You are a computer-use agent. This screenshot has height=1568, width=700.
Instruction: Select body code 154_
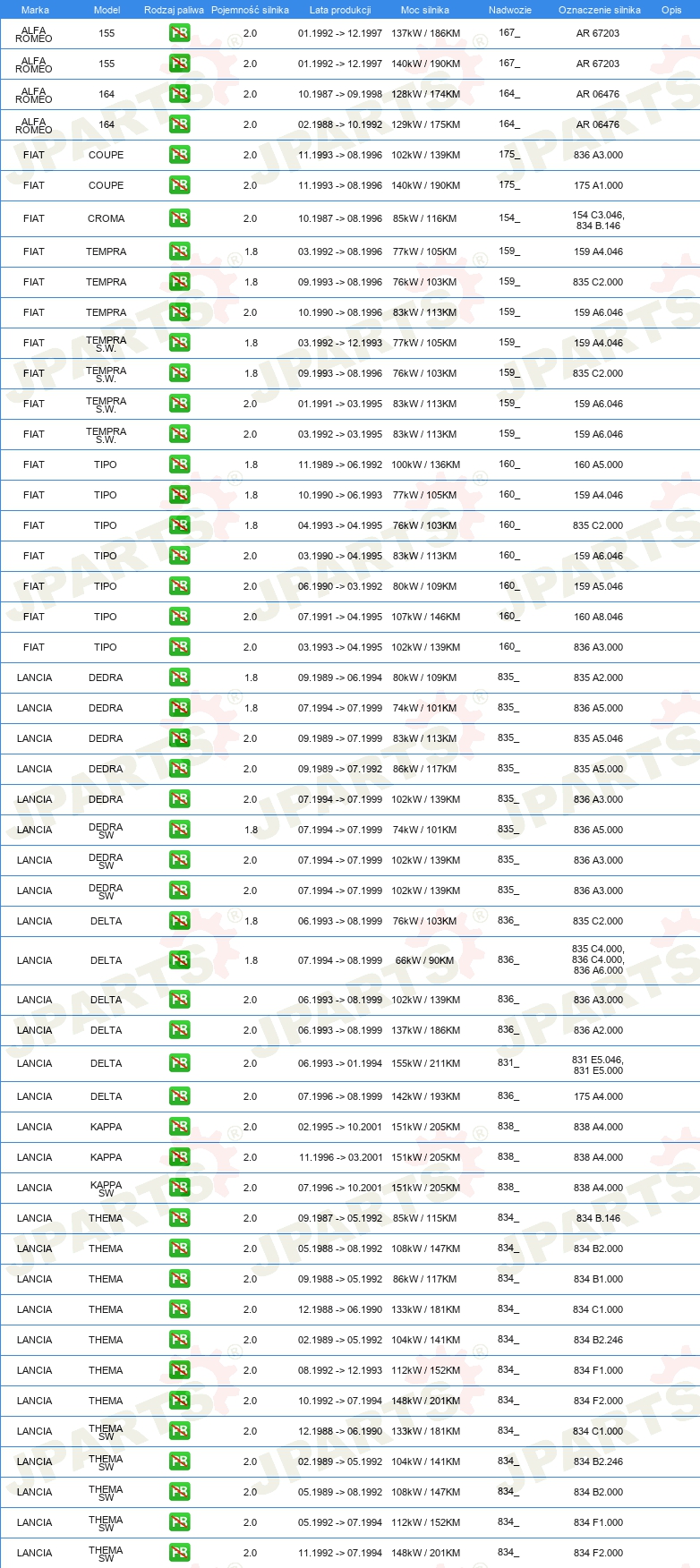(x=508, y=217)
